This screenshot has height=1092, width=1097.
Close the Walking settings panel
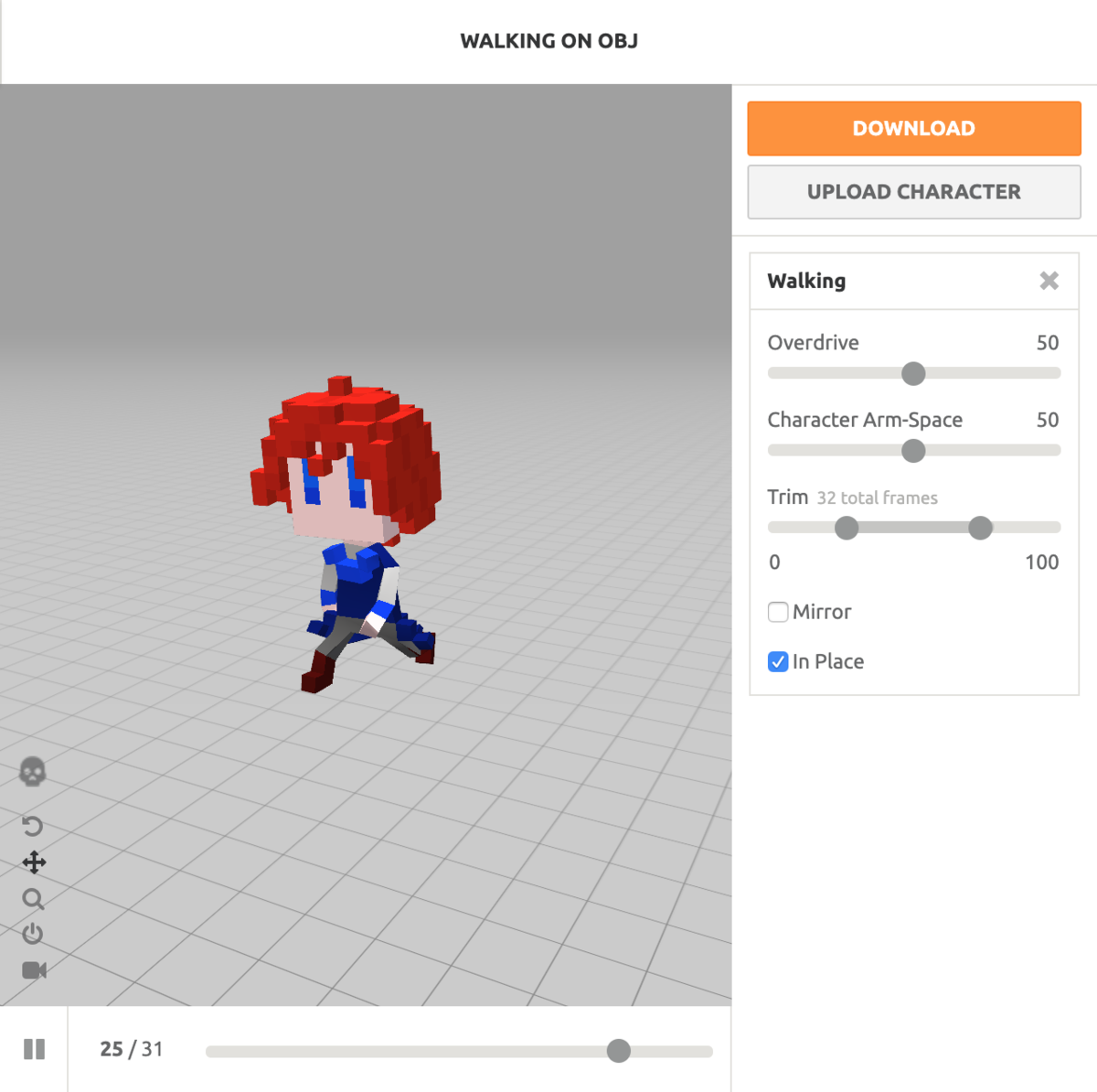[1049, 281]
